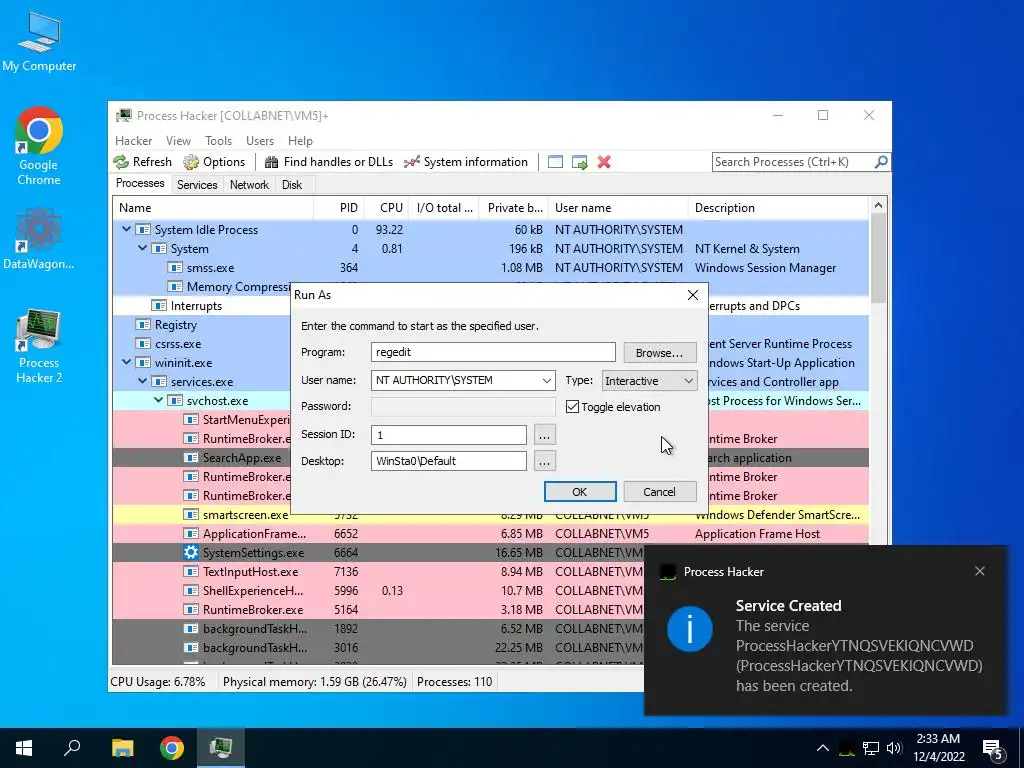Show hidden tray icons chevron
The image size is (1024, 768).
click(822, 748)
